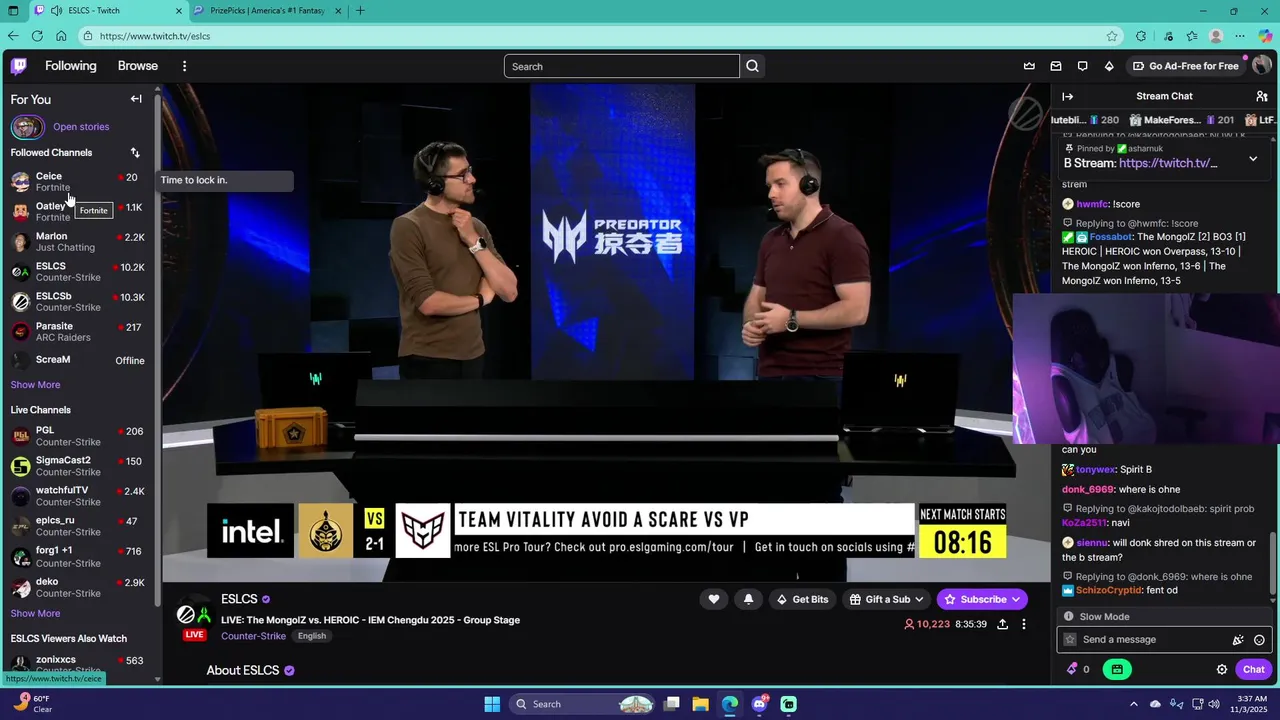Open PGL live channel

(78, 436)
